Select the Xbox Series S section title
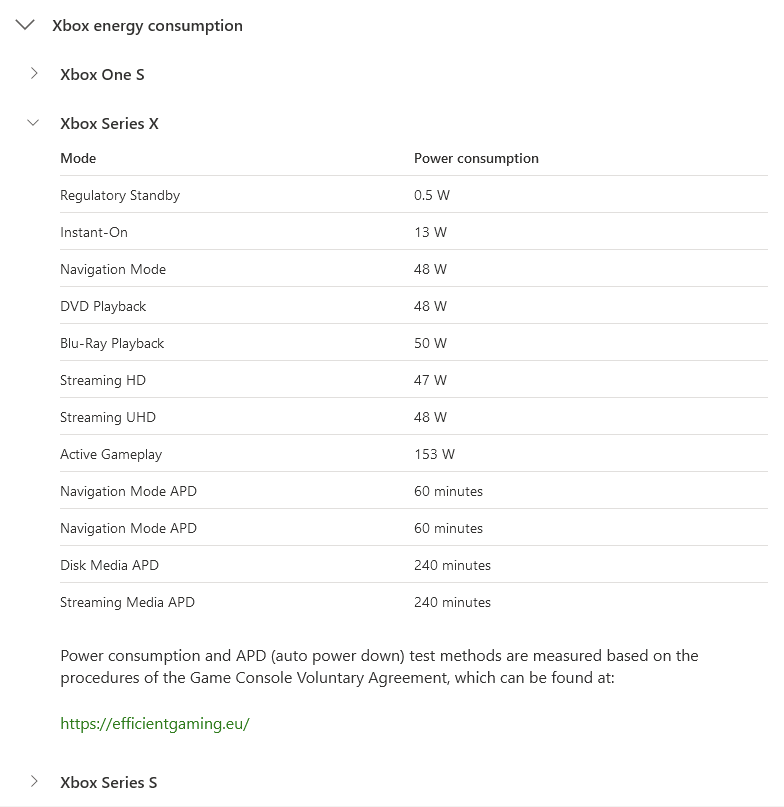This screenshot has width=784, height=807. 108,783
